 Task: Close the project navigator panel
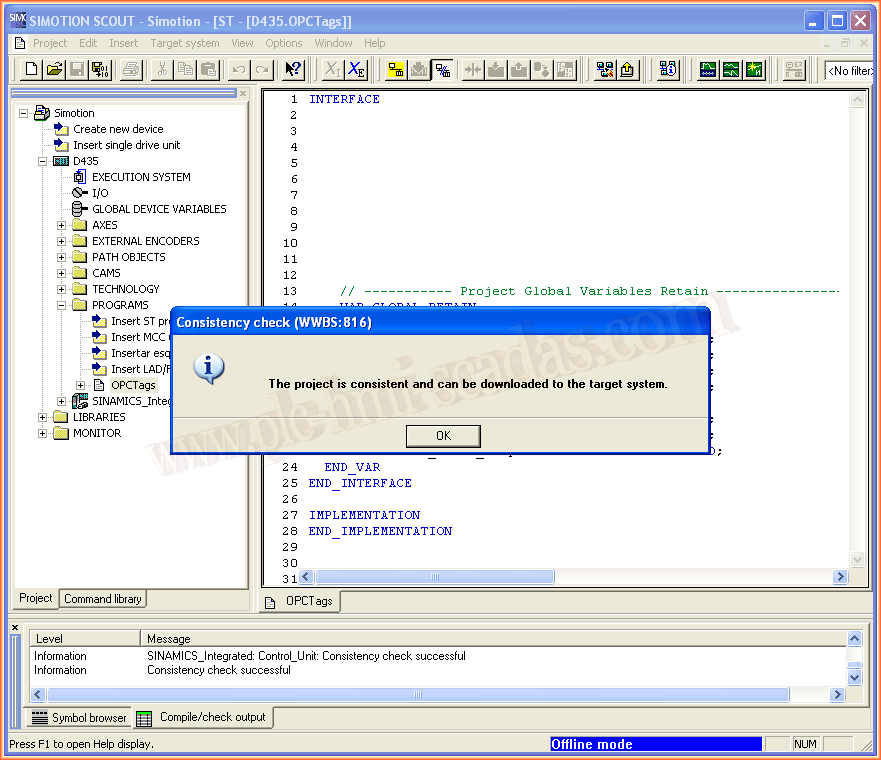243,93
